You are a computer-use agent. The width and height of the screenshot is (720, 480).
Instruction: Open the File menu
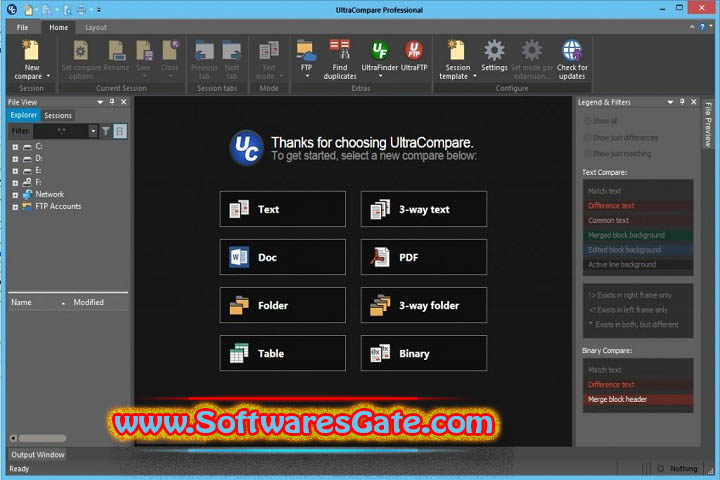tap(22, 28)
